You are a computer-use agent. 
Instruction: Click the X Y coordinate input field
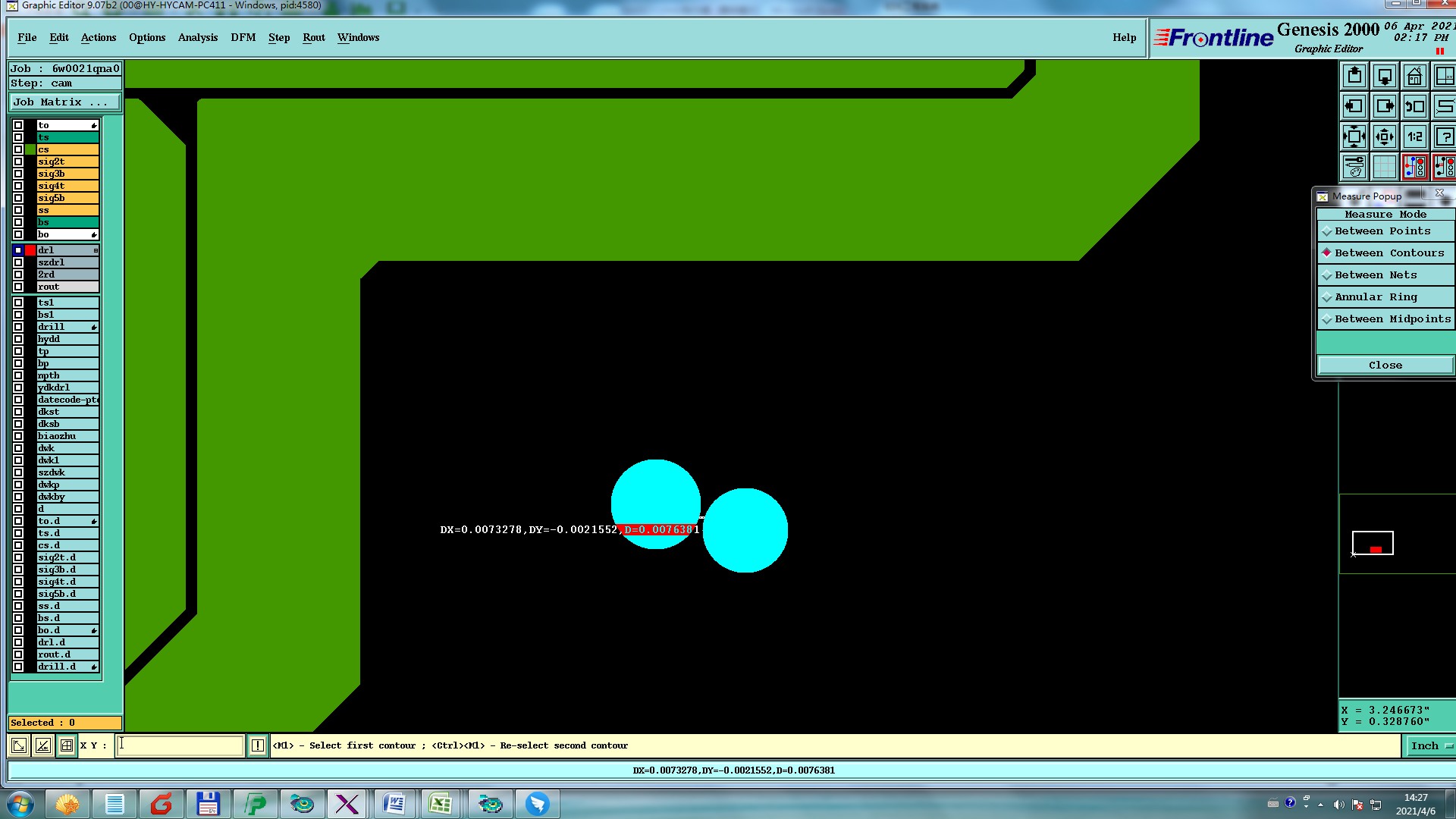(180, 745)
